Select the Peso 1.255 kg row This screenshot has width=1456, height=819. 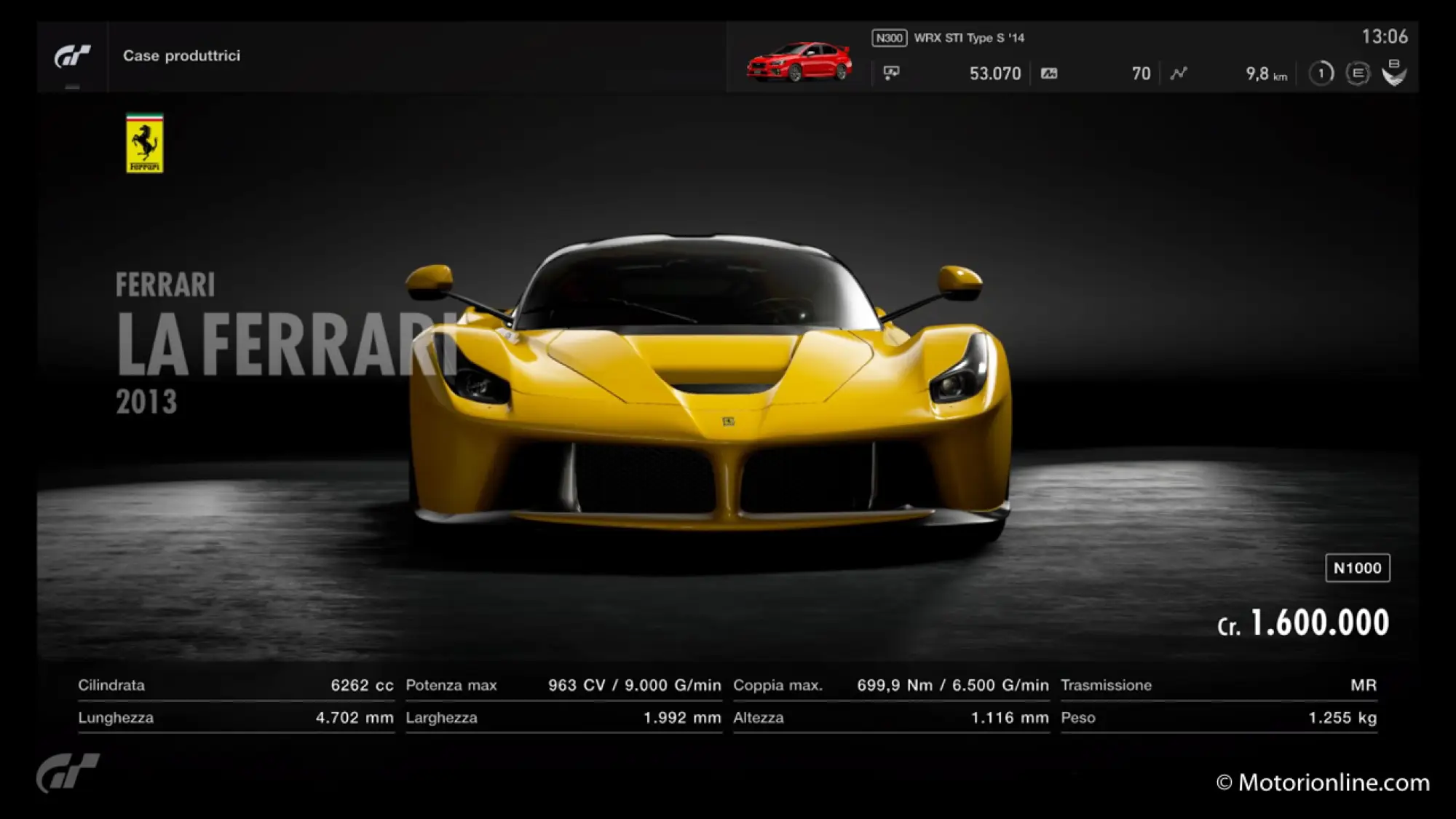coord(1219,718)
